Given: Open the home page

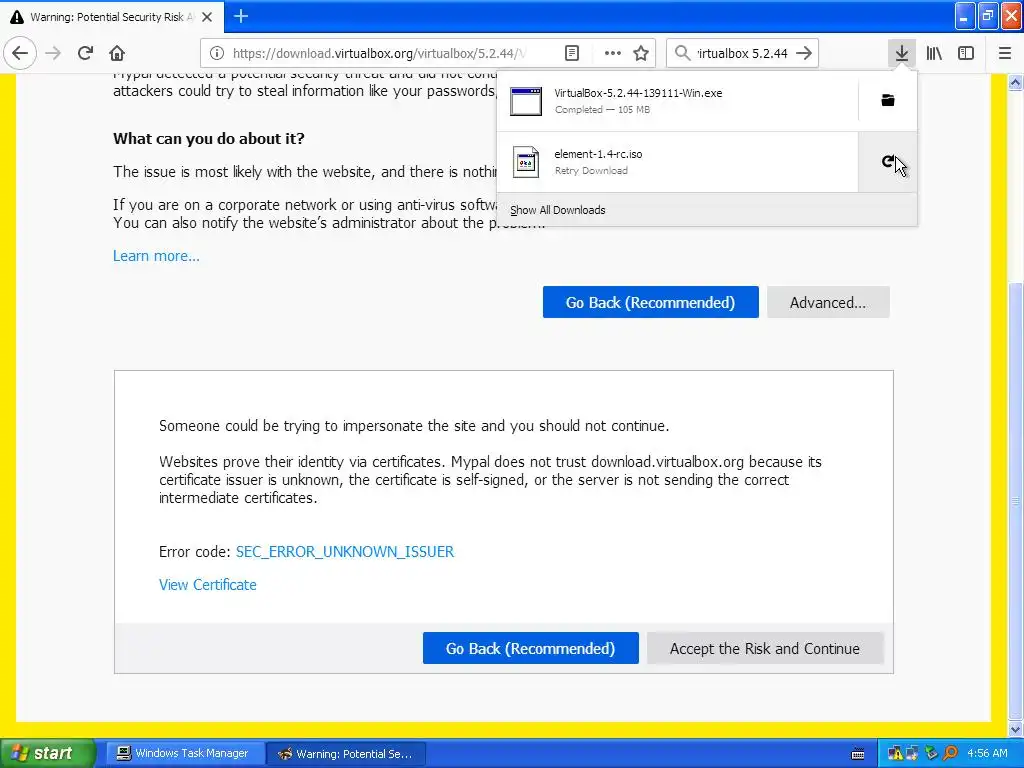Looking at the screenshot, I should point(117,53).
